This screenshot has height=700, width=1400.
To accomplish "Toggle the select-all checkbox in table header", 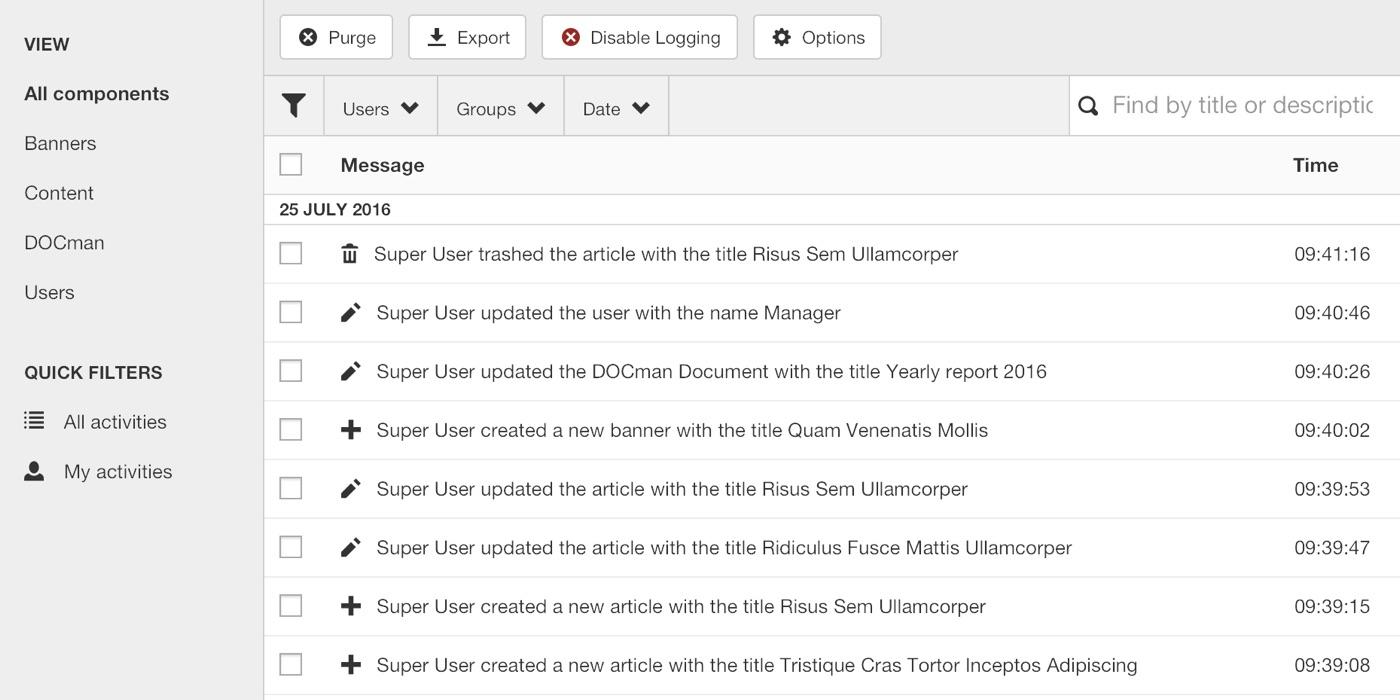I will tap(291, 165).
